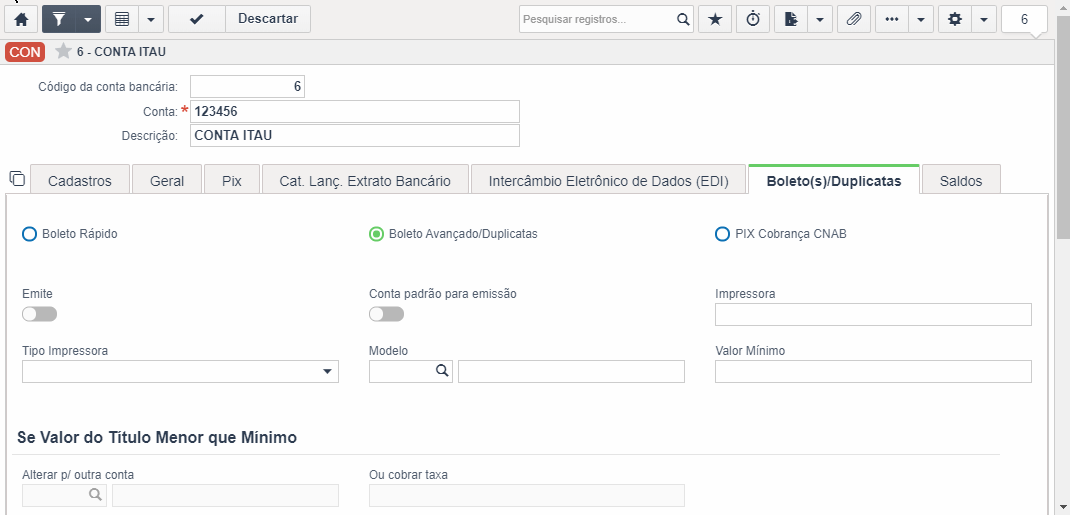The width and height of the screenshot is (1070, 515).
Task: Click the 6 - CONTA ITAU title text
Action: [x=121, y=52]
